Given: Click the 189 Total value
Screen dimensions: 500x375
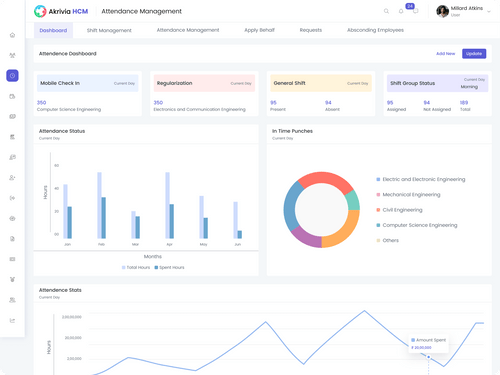Looking at the screenshot, I should pos(464,103).
